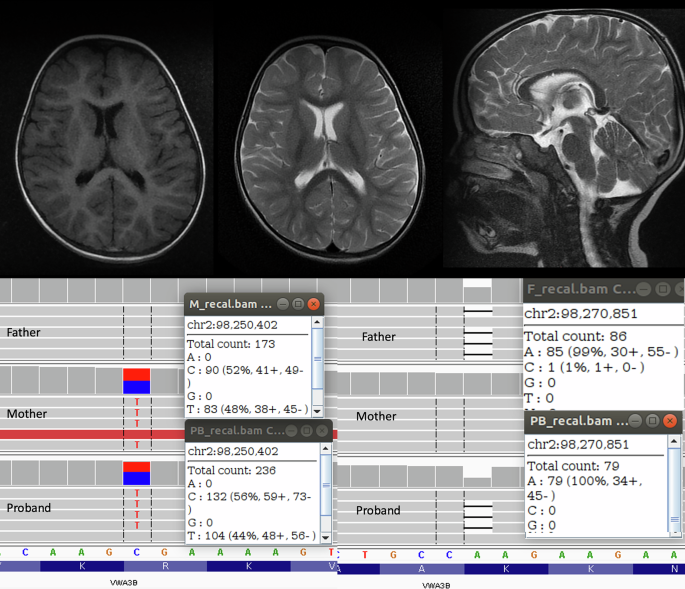Image resolution: width=685 pixels, height=589 pixels.
Task: Click scroll-down arrow in M_recal.bam popup
Action: click(x=319, y=411)
